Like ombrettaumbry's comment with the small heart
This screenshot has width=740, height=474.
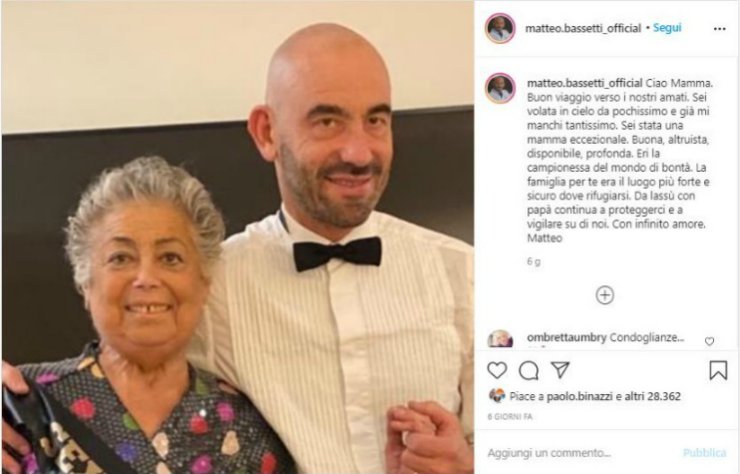[709, 341]
